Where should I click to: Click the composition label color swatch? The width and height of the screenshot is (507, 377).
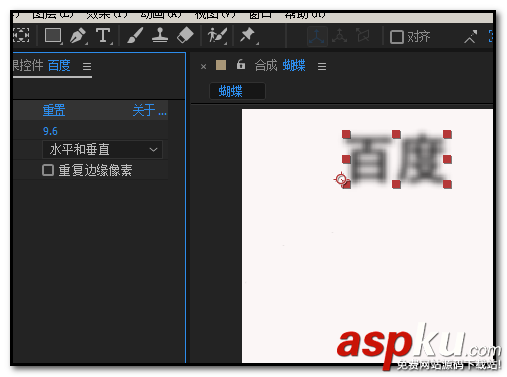tap(221, 65)
